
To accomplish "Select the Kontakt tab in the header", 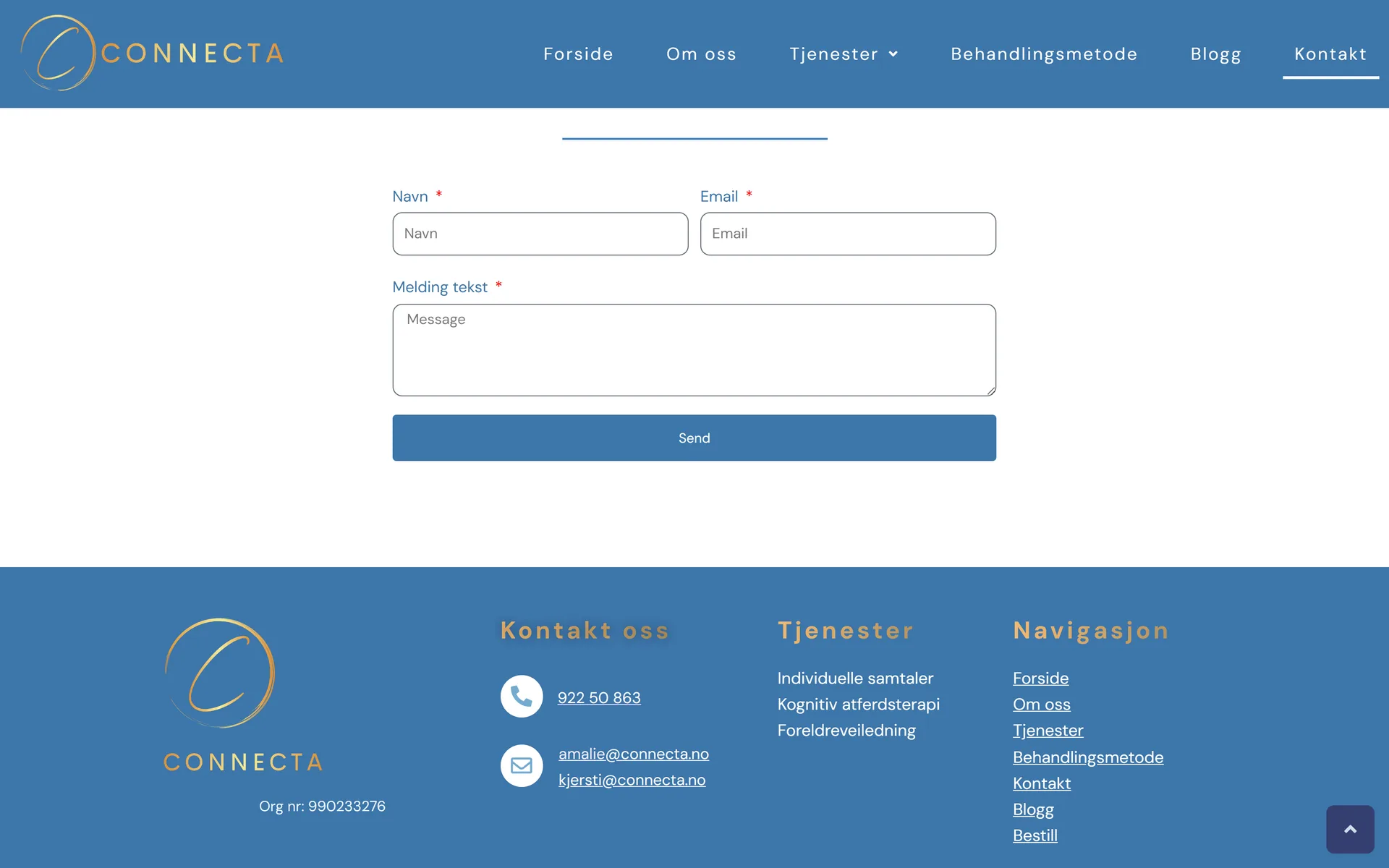I will pos(1330,54).
